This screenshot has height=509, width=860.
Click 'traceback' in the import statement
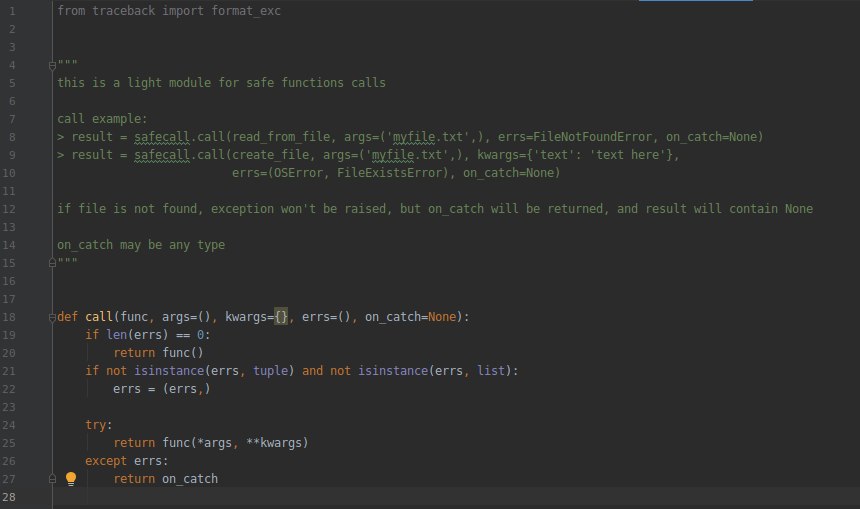coord(123,11)
